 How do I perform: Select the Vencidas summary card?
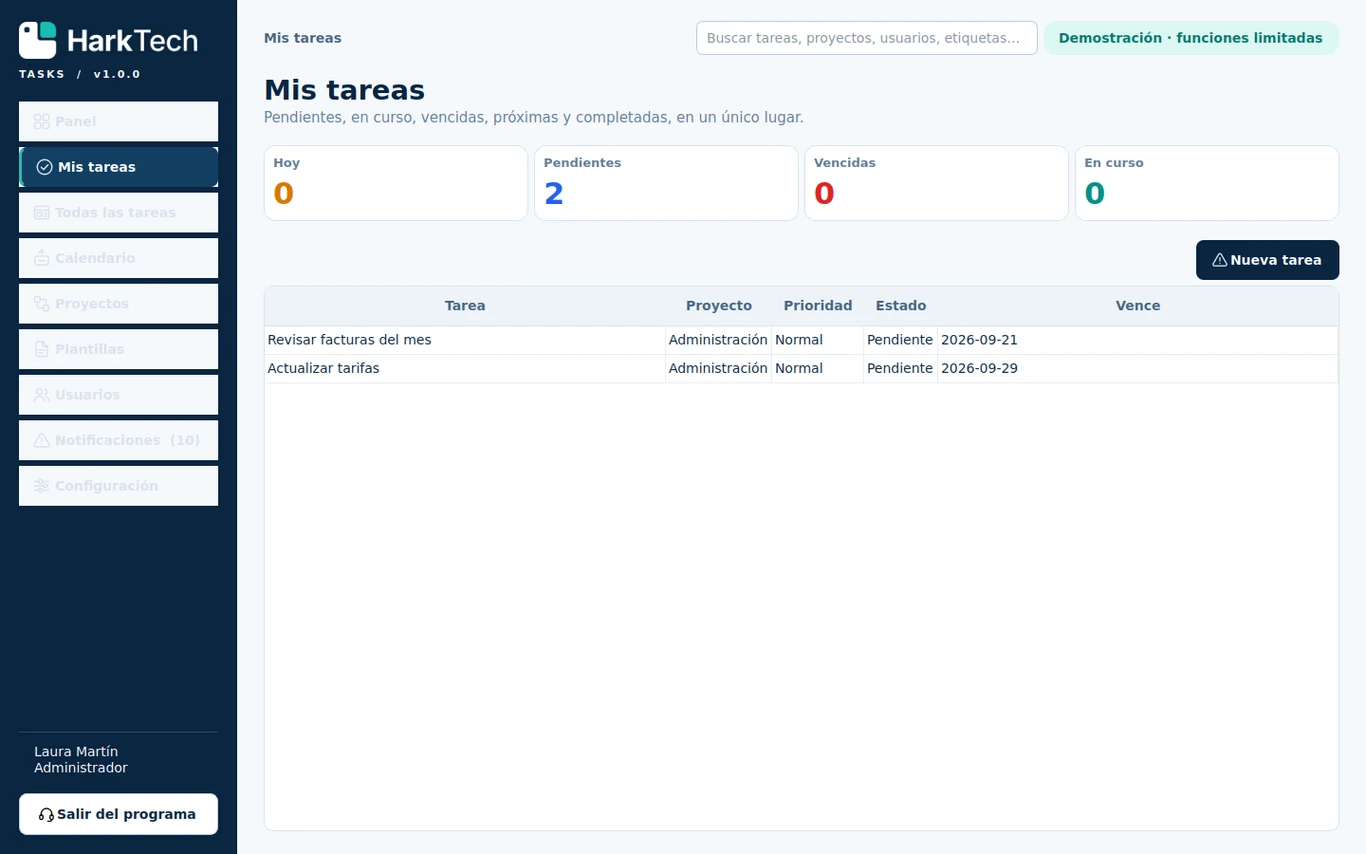(936, 183)
